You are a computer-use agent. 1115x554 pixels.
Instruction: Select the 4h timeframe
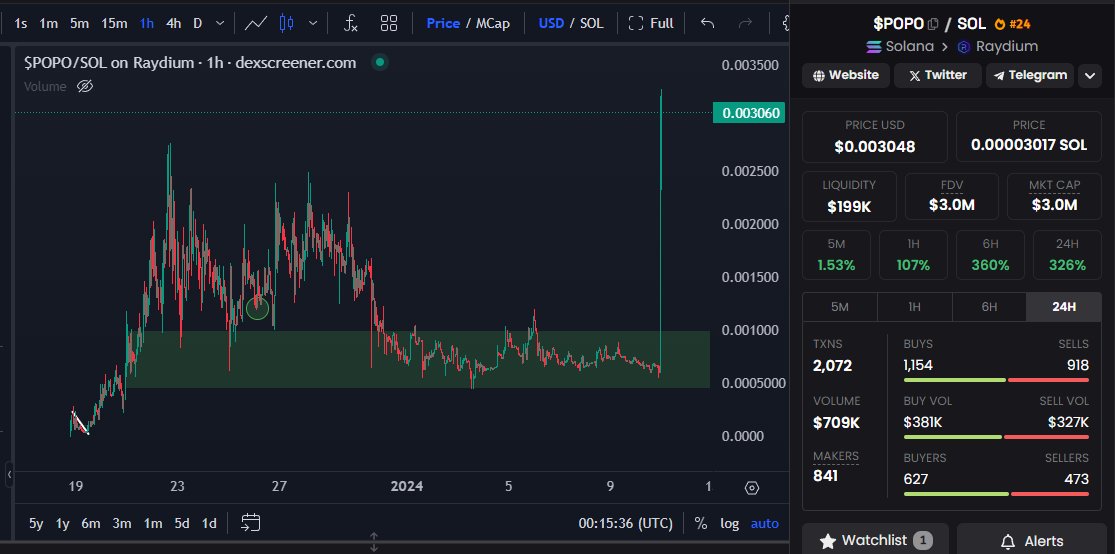coord(174,23)
